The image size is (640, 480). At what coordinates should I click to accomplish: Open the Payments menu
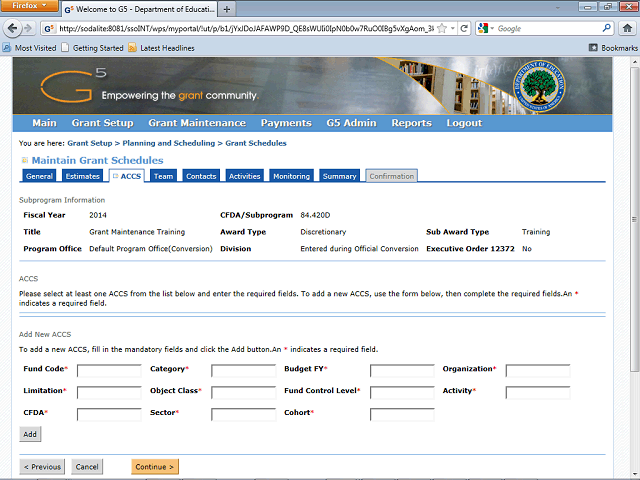pos(286,123)
